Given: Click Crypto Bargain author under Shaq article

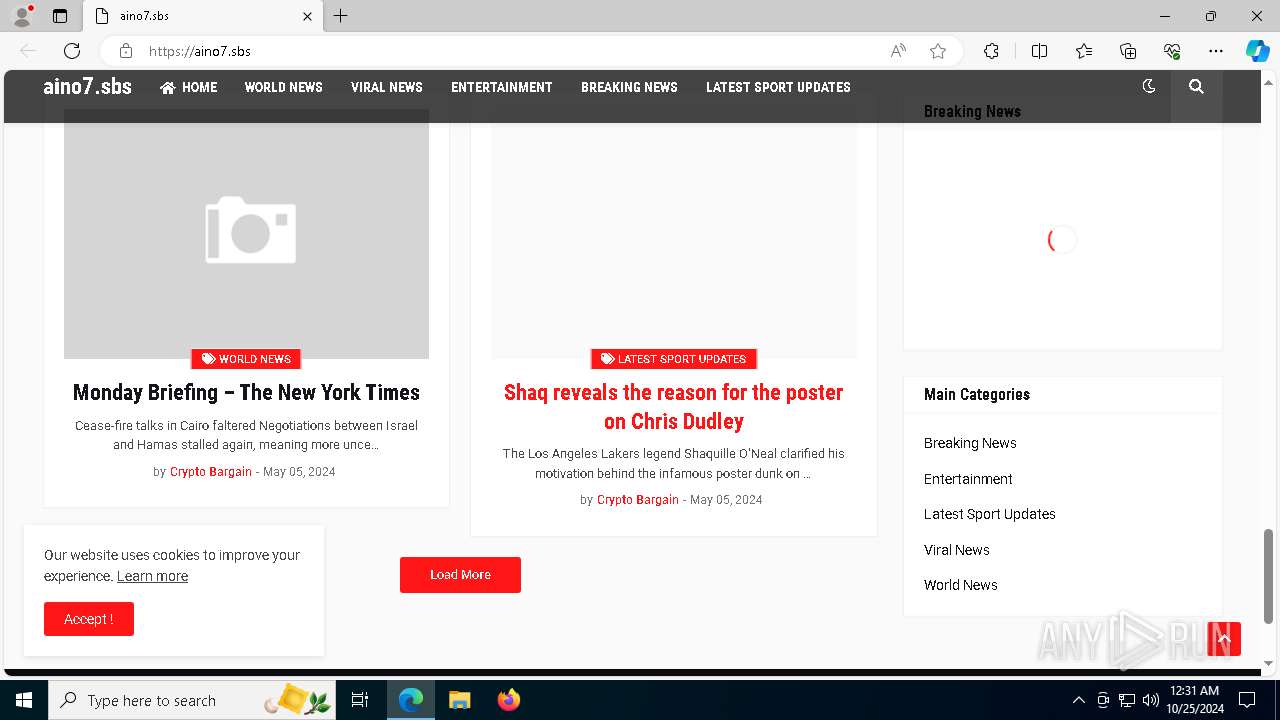Looking at the screenshot, I should 637,500.
